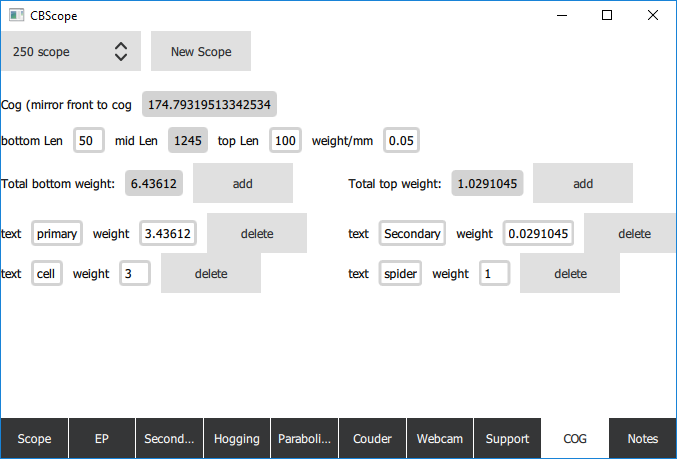Edit the top Len field showing 100
This screenshot has height=459, width=677.
tap(285, 140)
